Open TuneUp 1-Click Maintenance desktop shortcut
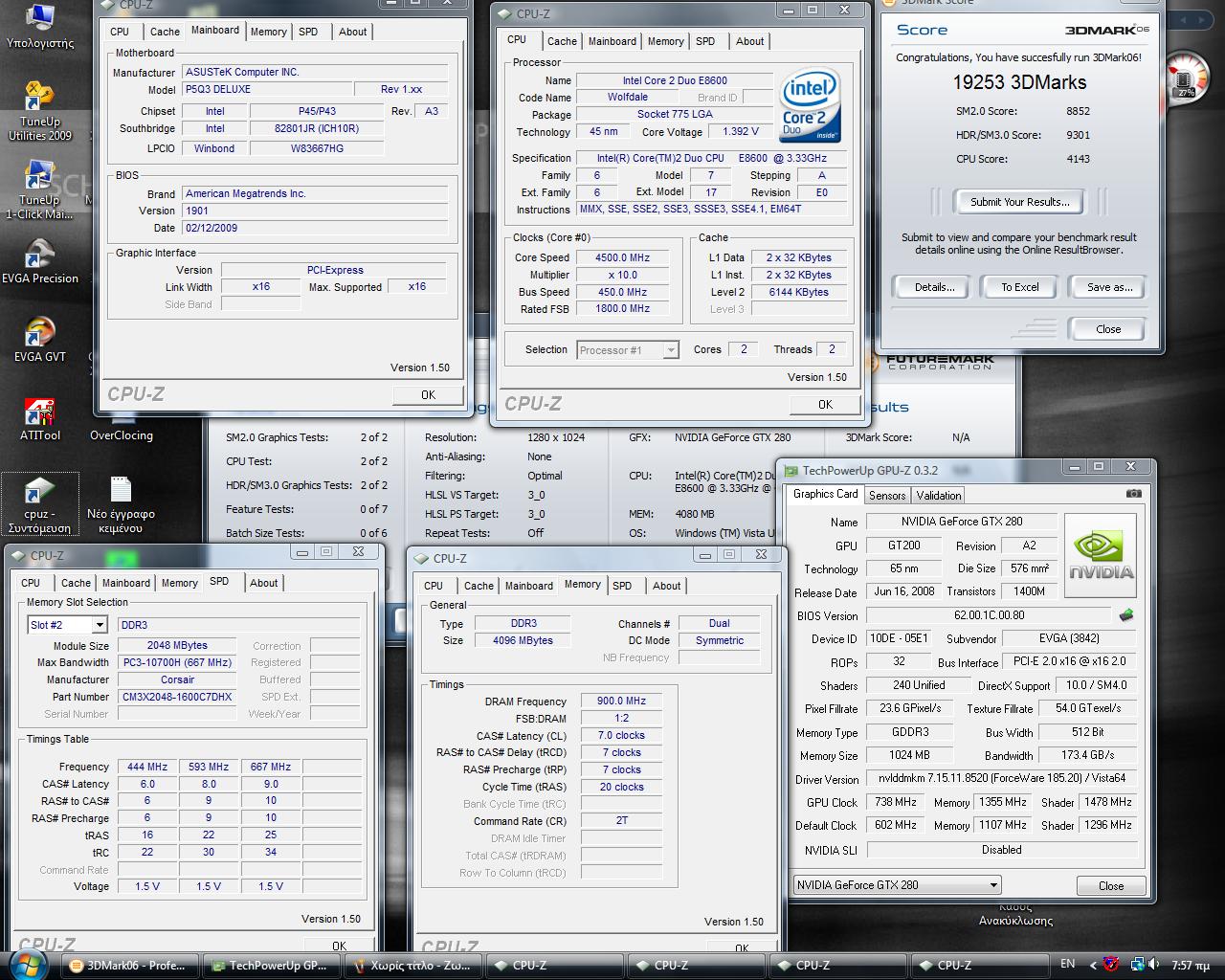 39,189
